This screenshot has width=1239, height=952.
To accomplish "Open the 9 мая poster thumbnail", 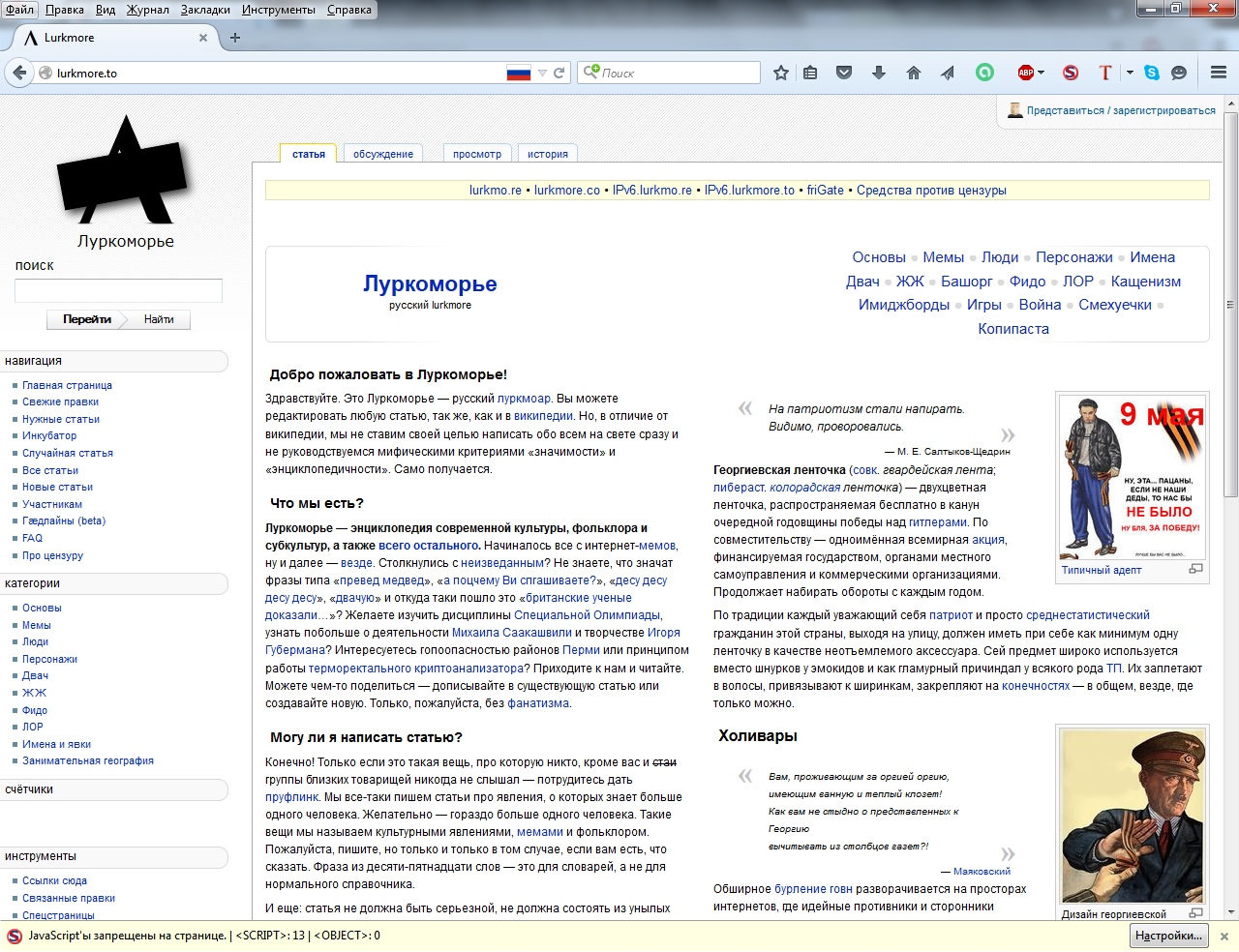I will coord(1133,477).
